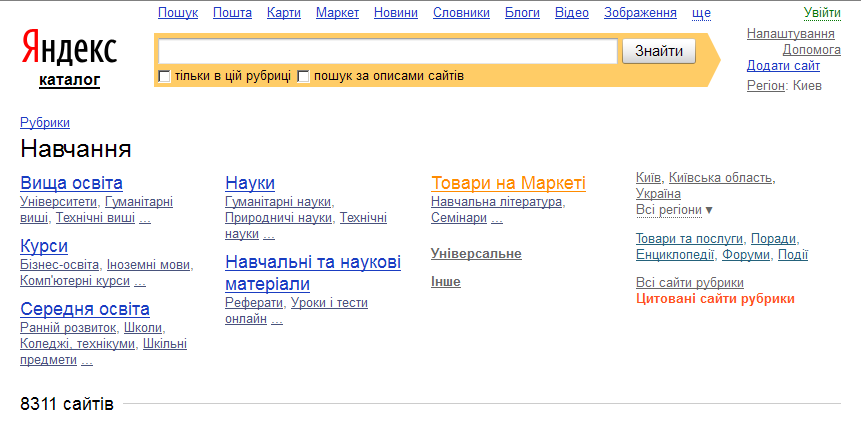Go to Відео in top navigation
The image size is (861, 422).
[x=572, y=13]
